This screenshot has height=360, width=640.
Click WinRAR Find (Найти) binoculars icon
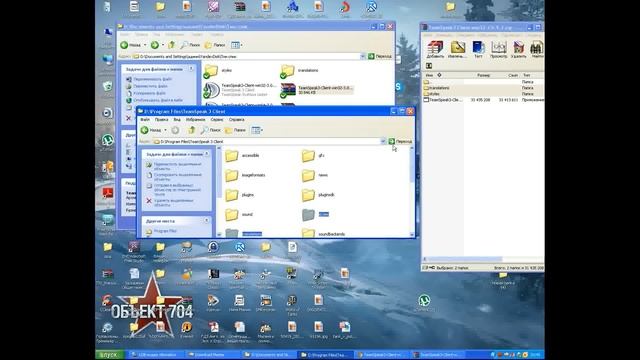pyautogui.click(x=537, y=49)
